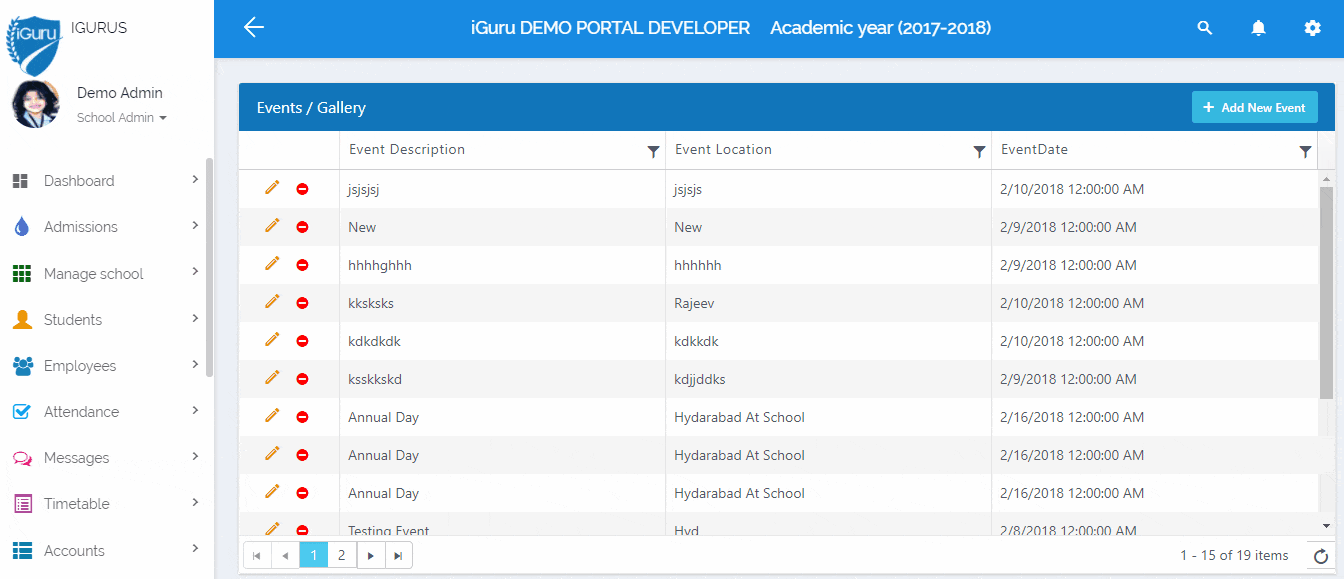Open the settings gear icon
Screen dimensions: 1344x579
click(1313, 28)
